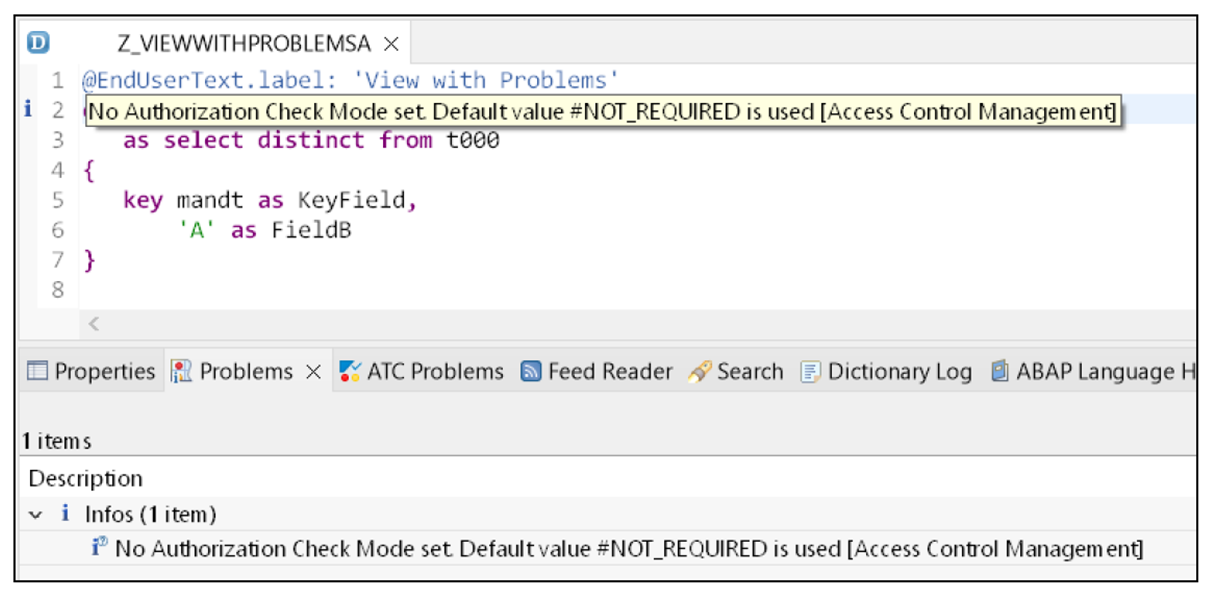Click the Feed Reader RSS icon

(530, 371)
